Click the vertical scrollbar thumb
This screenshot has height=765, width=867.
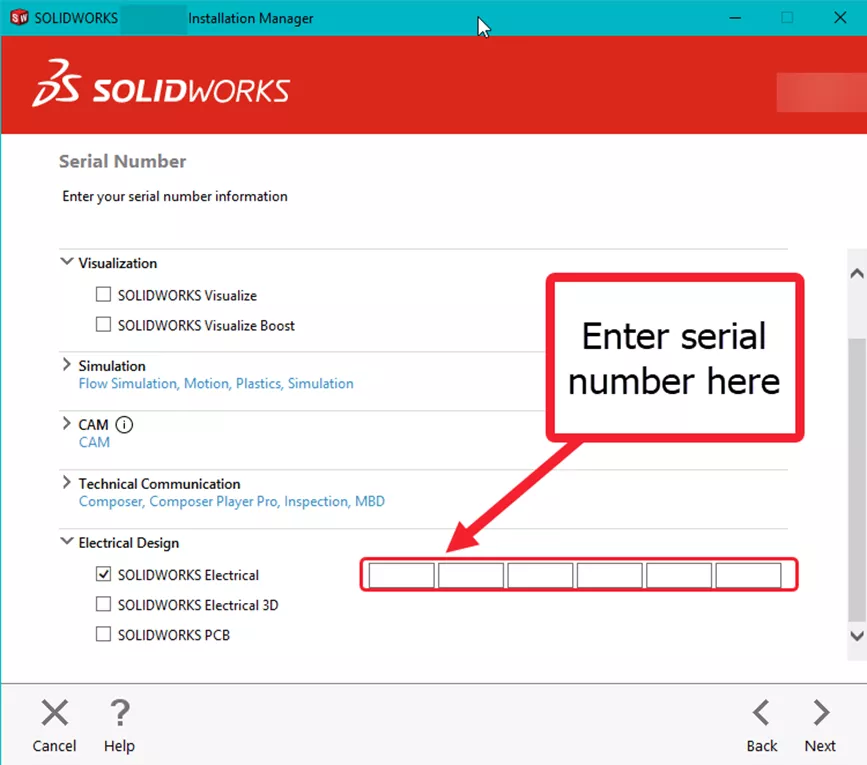(856, 480)
